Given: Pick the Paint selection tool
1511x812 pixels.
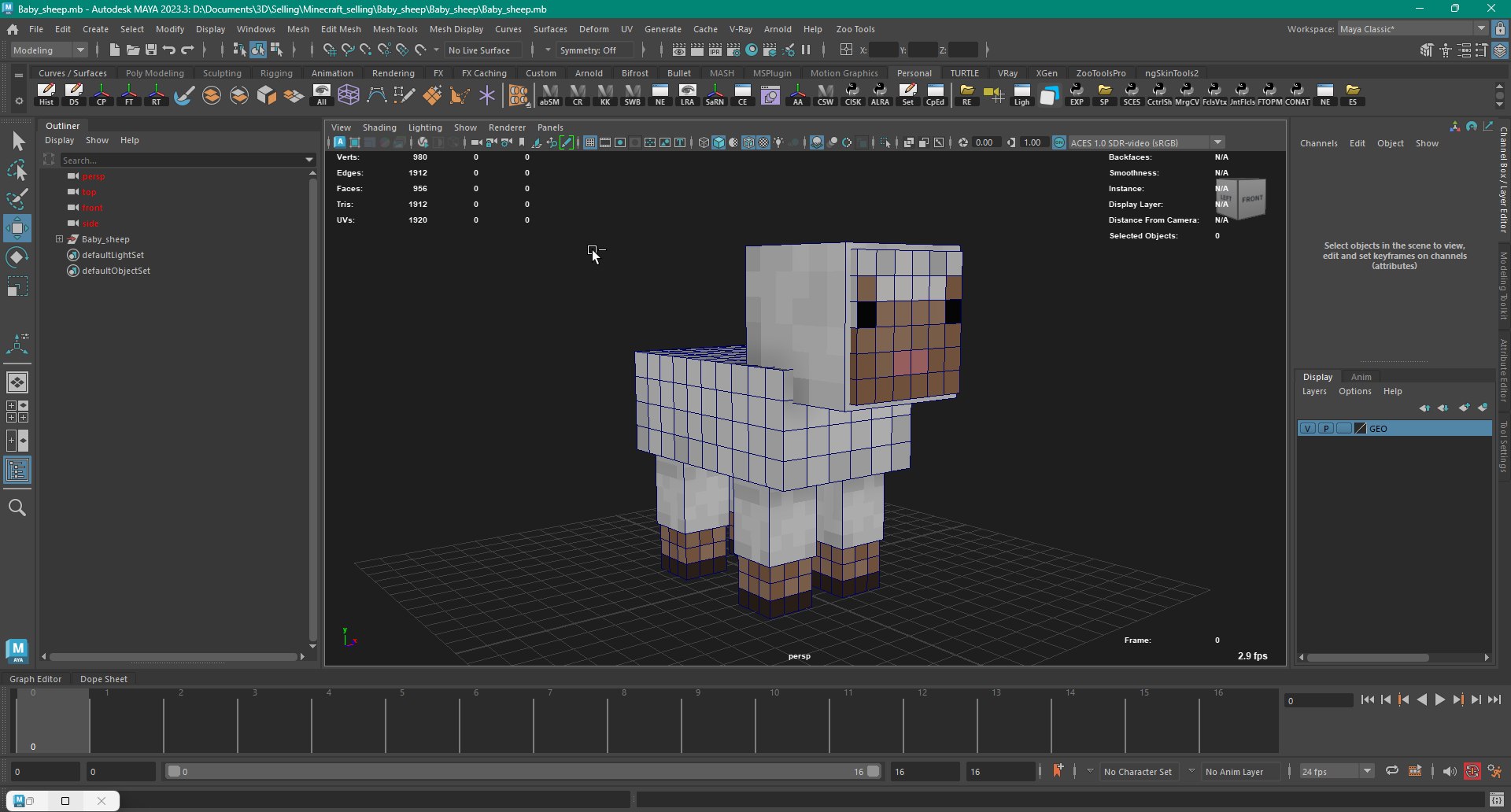Looking at the screenshot, I should (17, 199).
